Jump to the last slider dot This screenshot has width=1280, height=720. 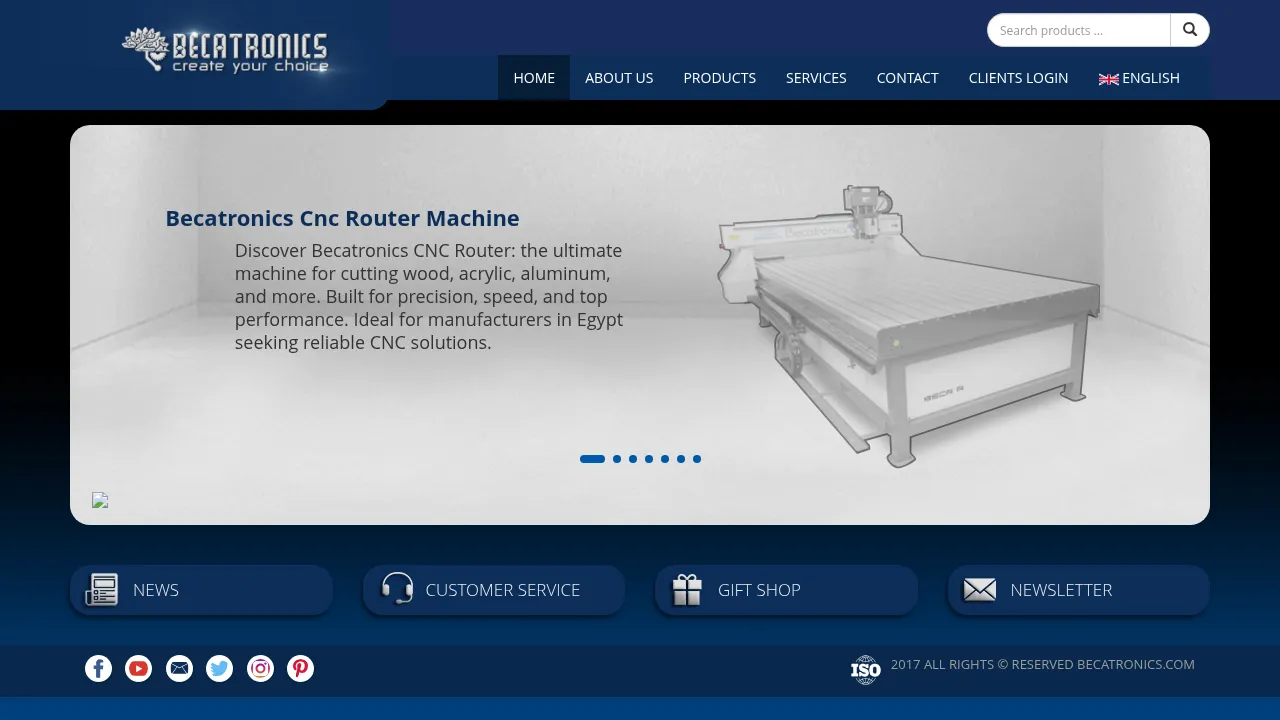pos(697,459)
